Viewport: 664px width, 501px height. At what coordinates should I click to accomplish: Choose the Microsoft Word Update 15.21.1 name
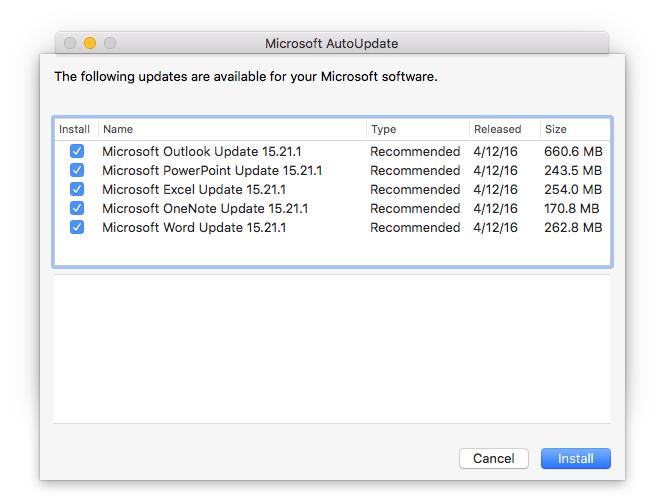click(194, 228)
